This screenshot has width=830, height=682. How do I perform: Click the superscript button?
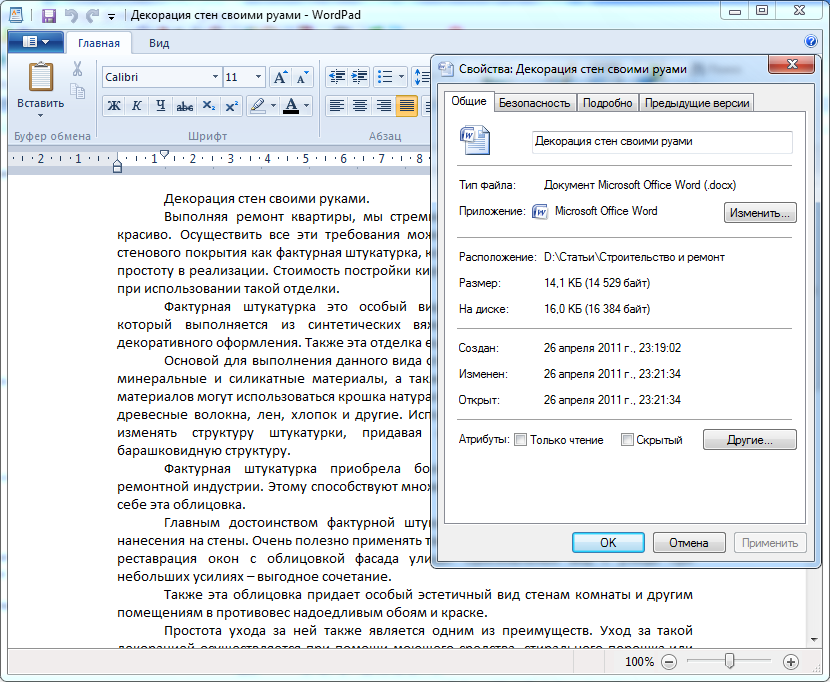coord(232,106)
